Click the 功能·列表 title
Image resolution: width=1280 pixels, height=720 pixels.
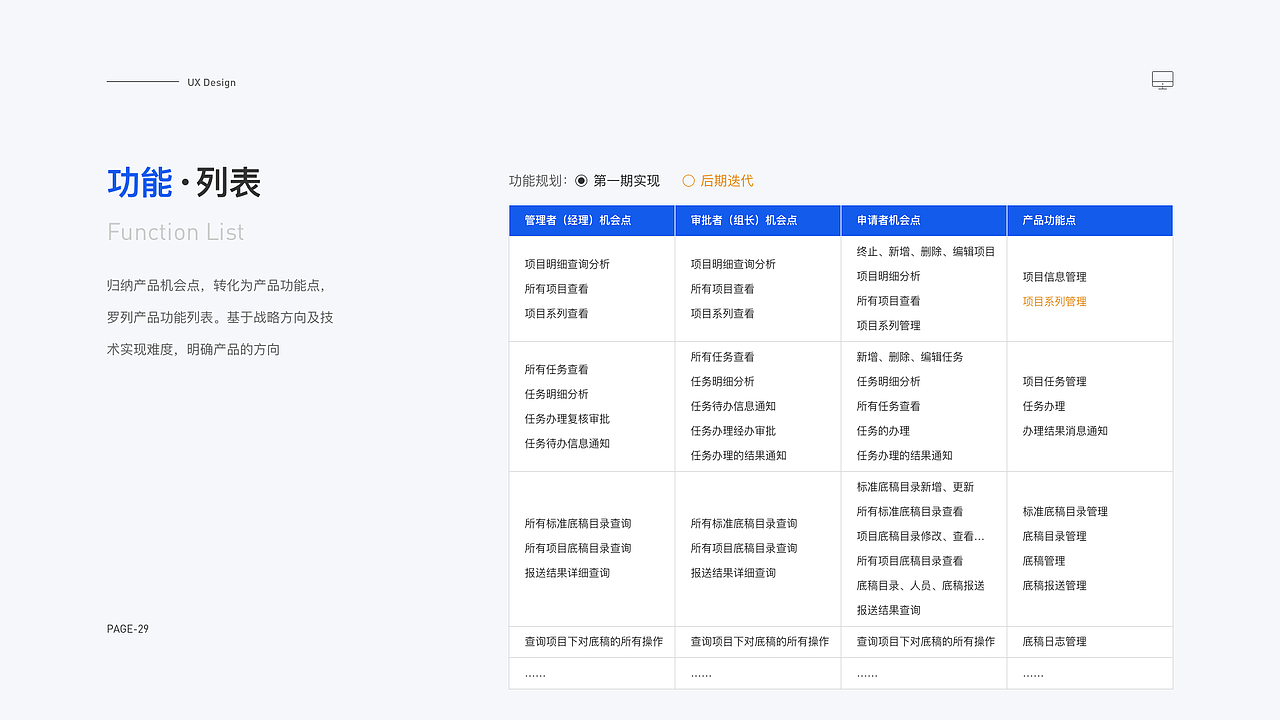click(x=184, y=183)
